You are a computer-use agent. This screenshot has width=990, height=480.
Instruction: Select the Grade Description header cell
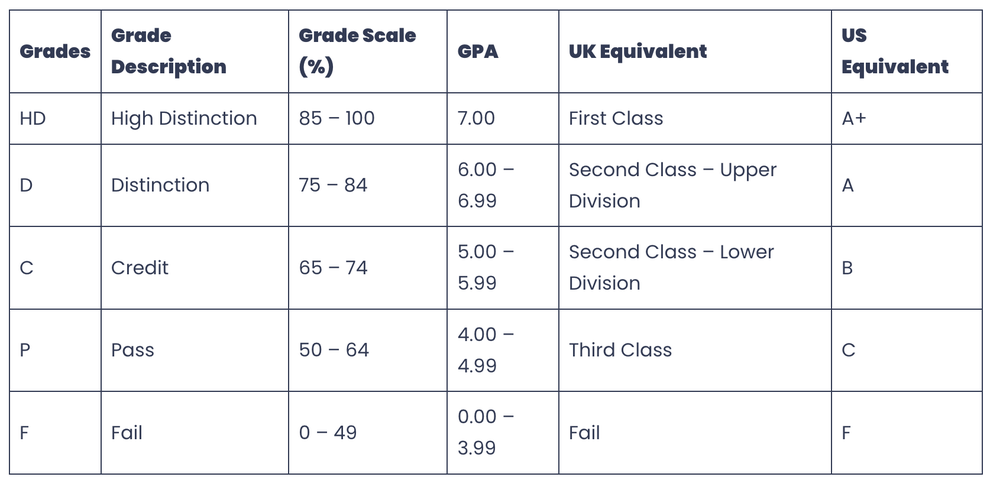(168, 51)
